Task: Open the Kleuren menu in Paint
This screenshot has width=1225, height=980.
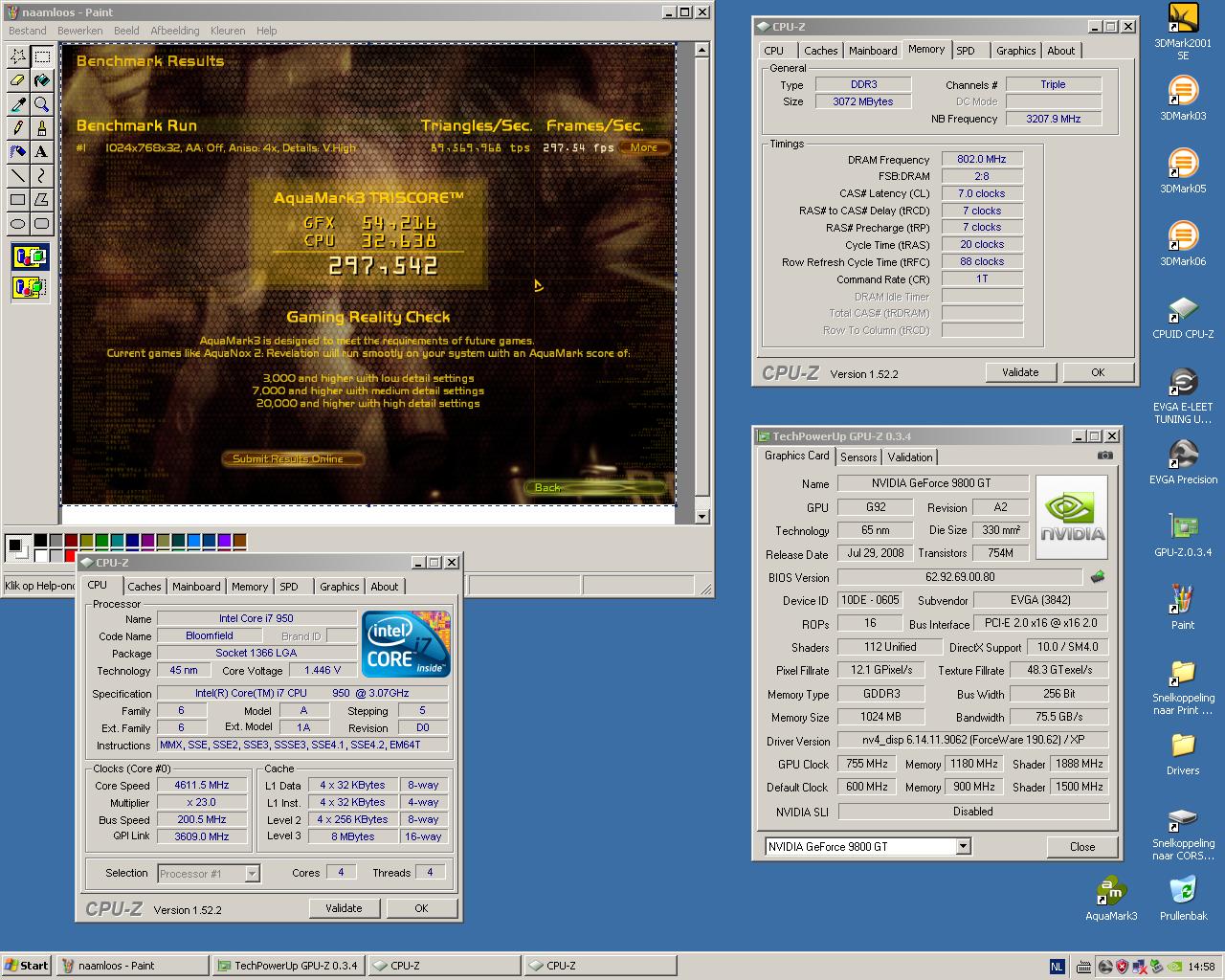Action: coord(228,31)
